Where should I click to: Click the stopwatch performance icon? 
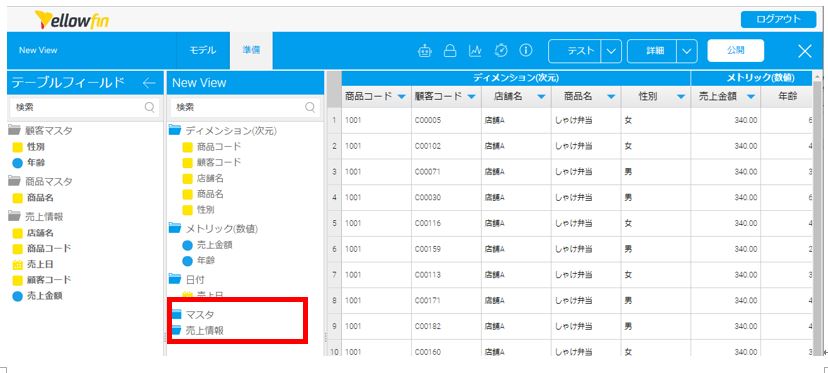pos(501,51)
